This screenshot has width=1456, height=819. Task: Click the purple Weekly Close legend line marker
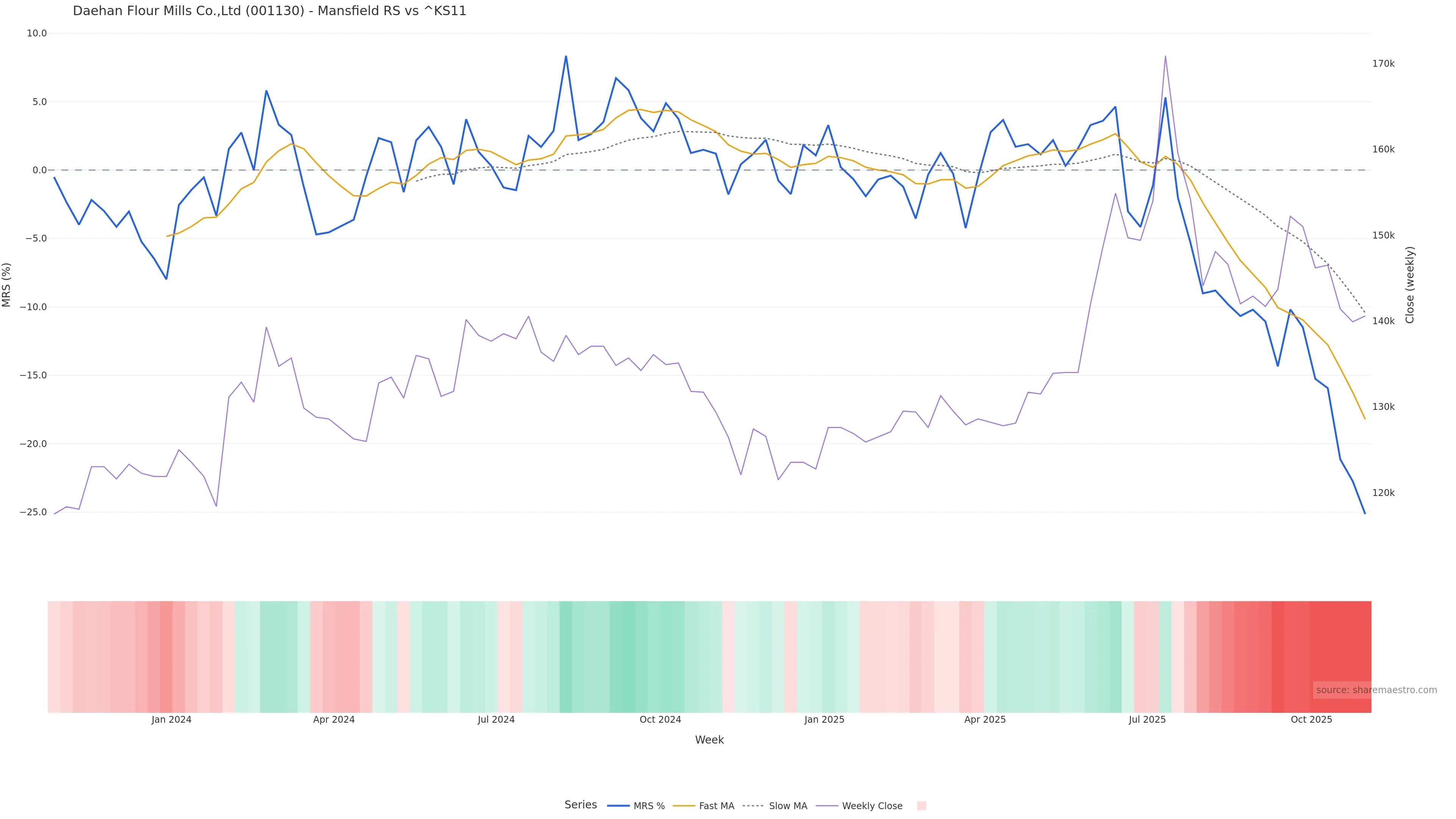[x=827, y=806]
